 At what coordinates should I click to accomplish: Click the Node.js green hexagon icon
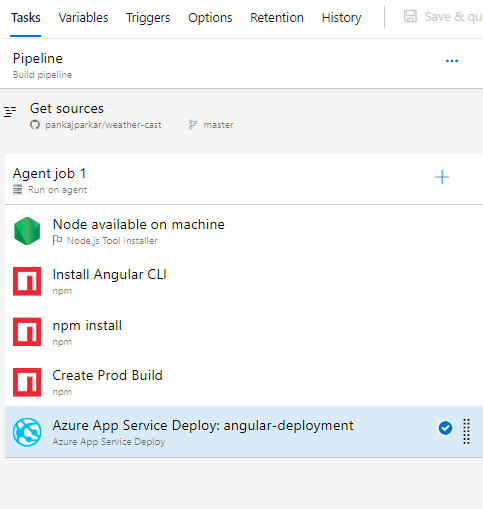27,231
